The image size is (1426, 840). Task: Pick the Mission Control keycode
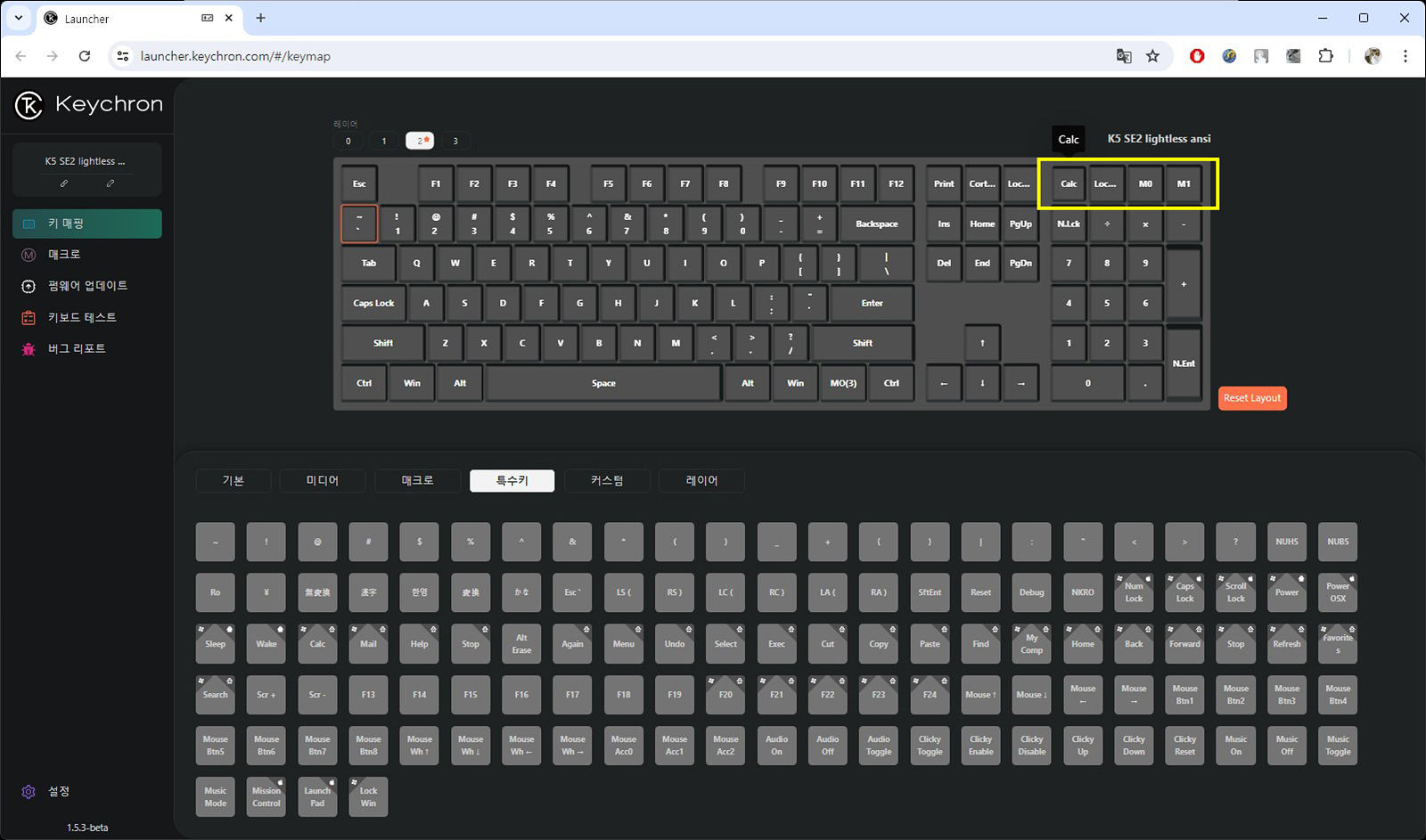pyautogui.click(x=266, y=796)
